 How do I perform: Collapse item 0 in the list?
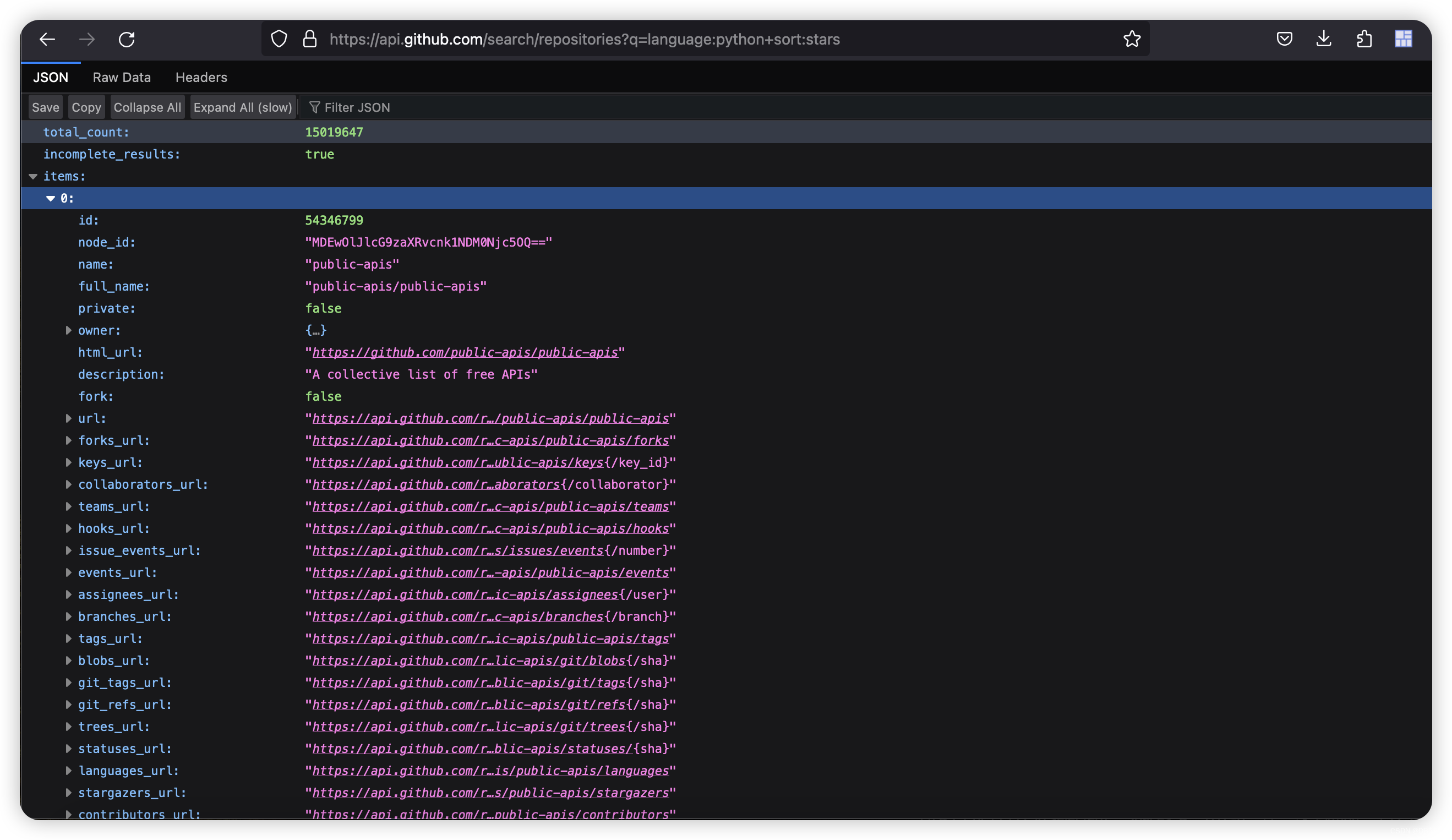coord(51,198)
